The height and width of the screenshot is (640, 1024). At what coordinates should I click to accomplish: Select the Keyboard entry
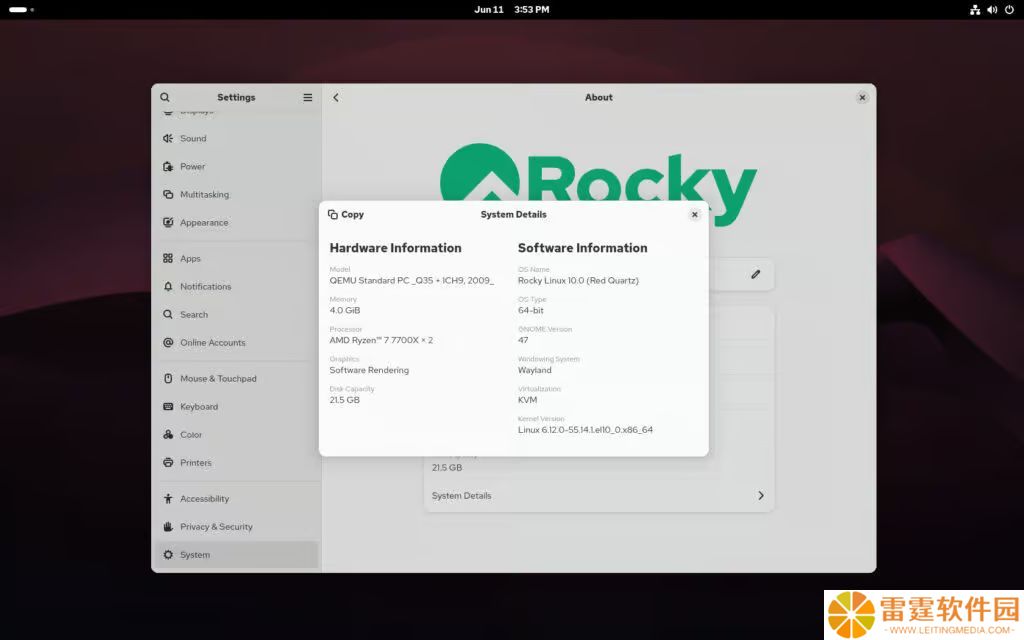(x=238, y=407)
